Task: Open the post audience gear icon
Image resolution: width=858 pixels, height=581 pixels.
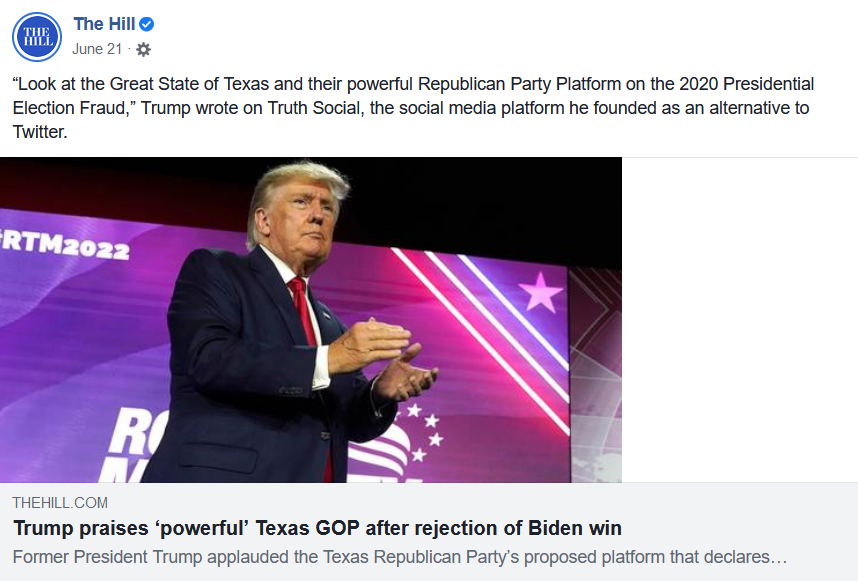Action: tap(143, 50)
